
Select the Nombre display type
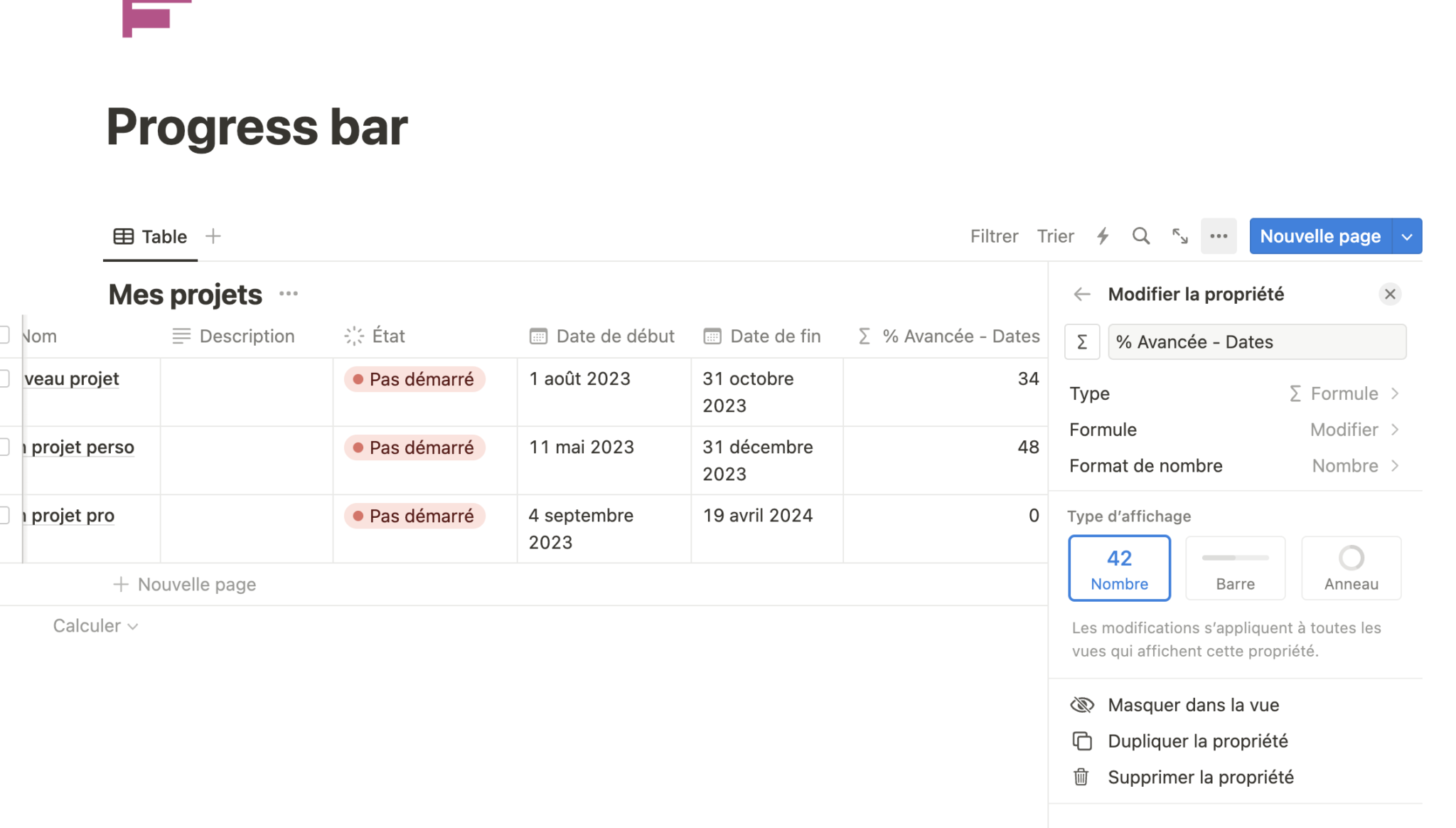tap(1119, 568)
